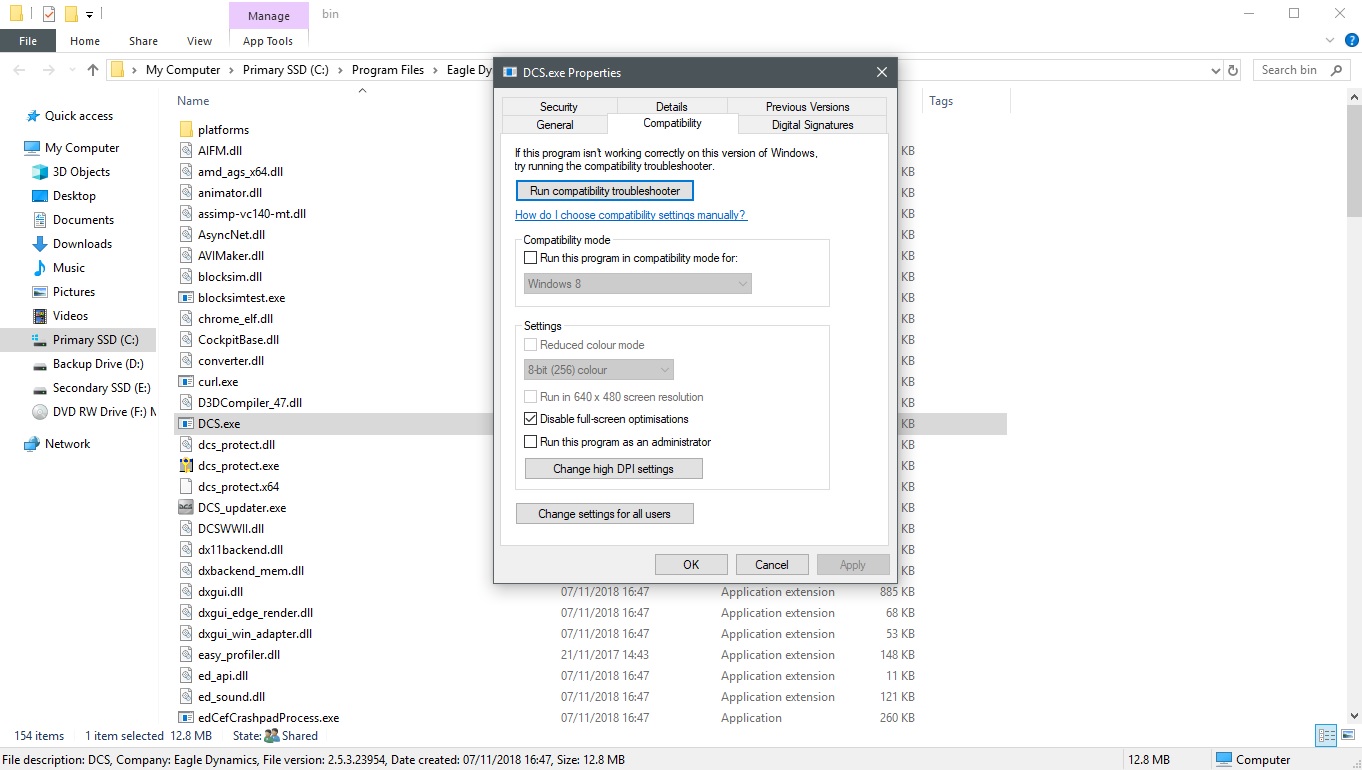Open the recent locations dropdown arrow
The width and height of the screenshot is (1362, 770).
point(71,70)
